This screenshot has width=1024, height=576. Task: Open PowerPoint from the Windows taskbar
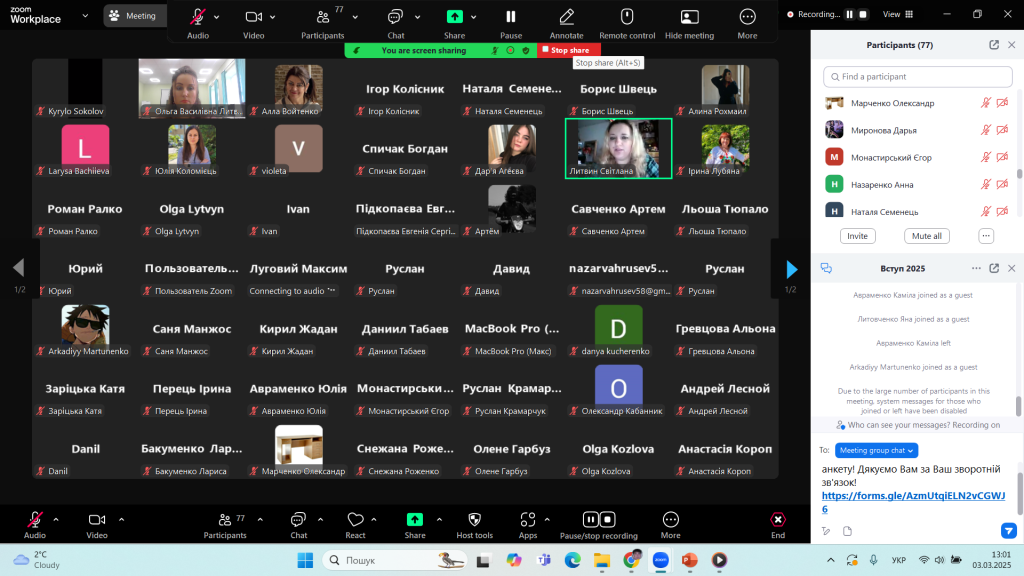pos(690,560)
